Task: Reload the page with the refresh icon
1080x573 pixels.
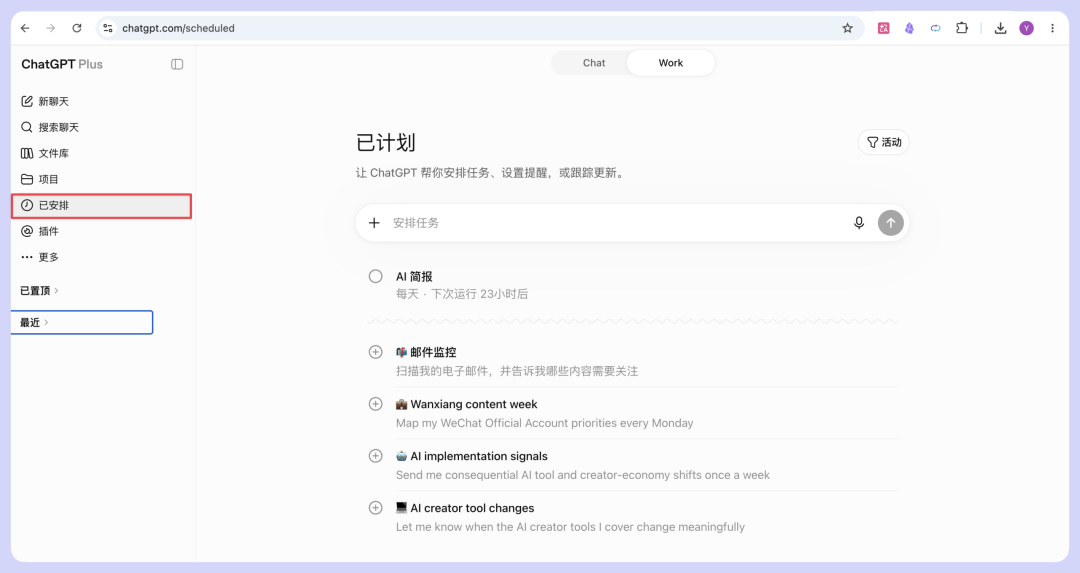Action: tap(77, 28)
